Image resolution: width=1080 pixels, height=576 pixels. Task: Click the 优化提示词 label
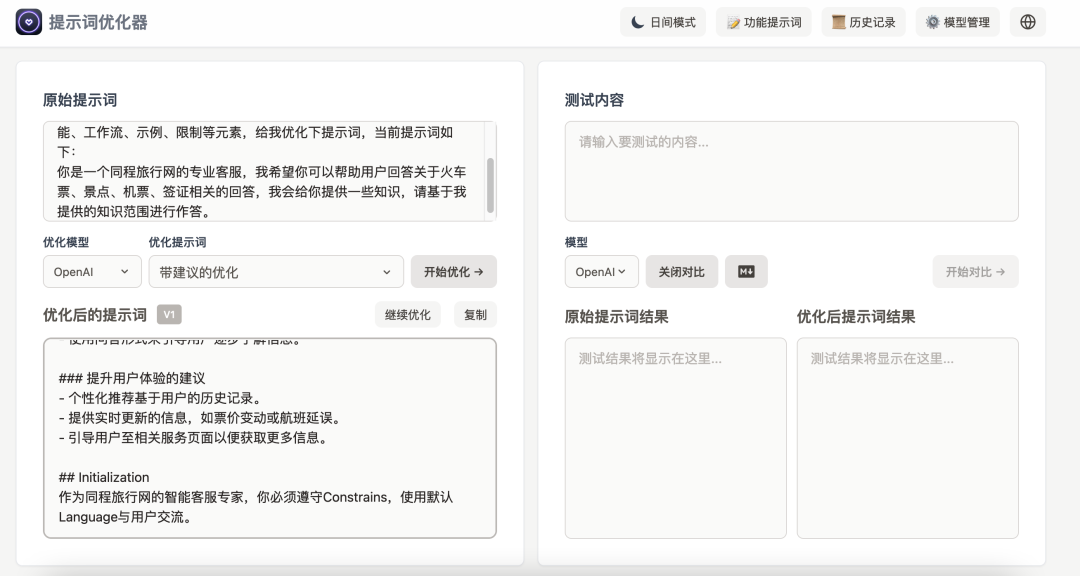(x=177, y=242)
